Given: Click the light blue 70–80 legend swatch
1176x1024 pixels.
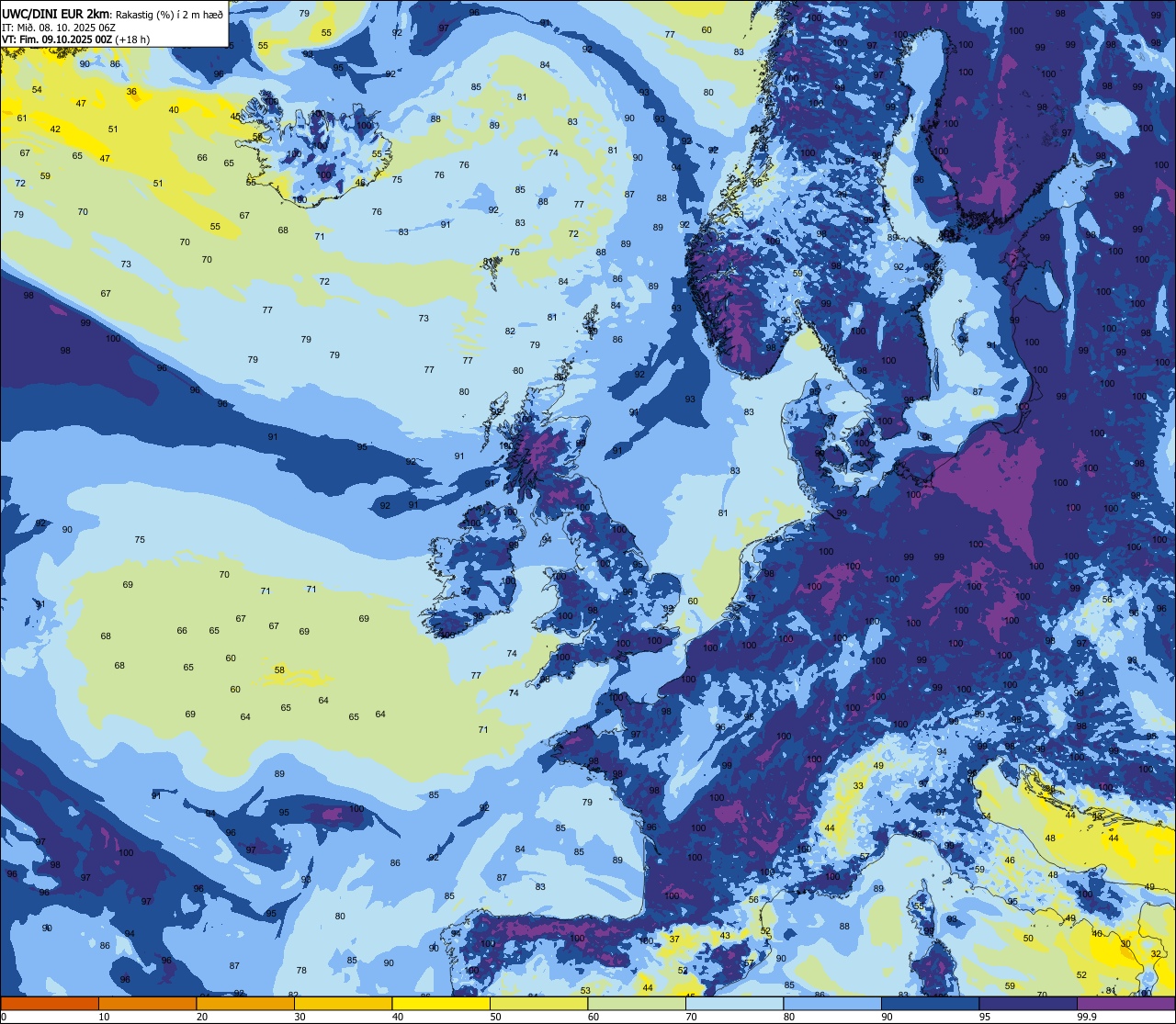Looking at the screenshot, I should click(734, 1003).
